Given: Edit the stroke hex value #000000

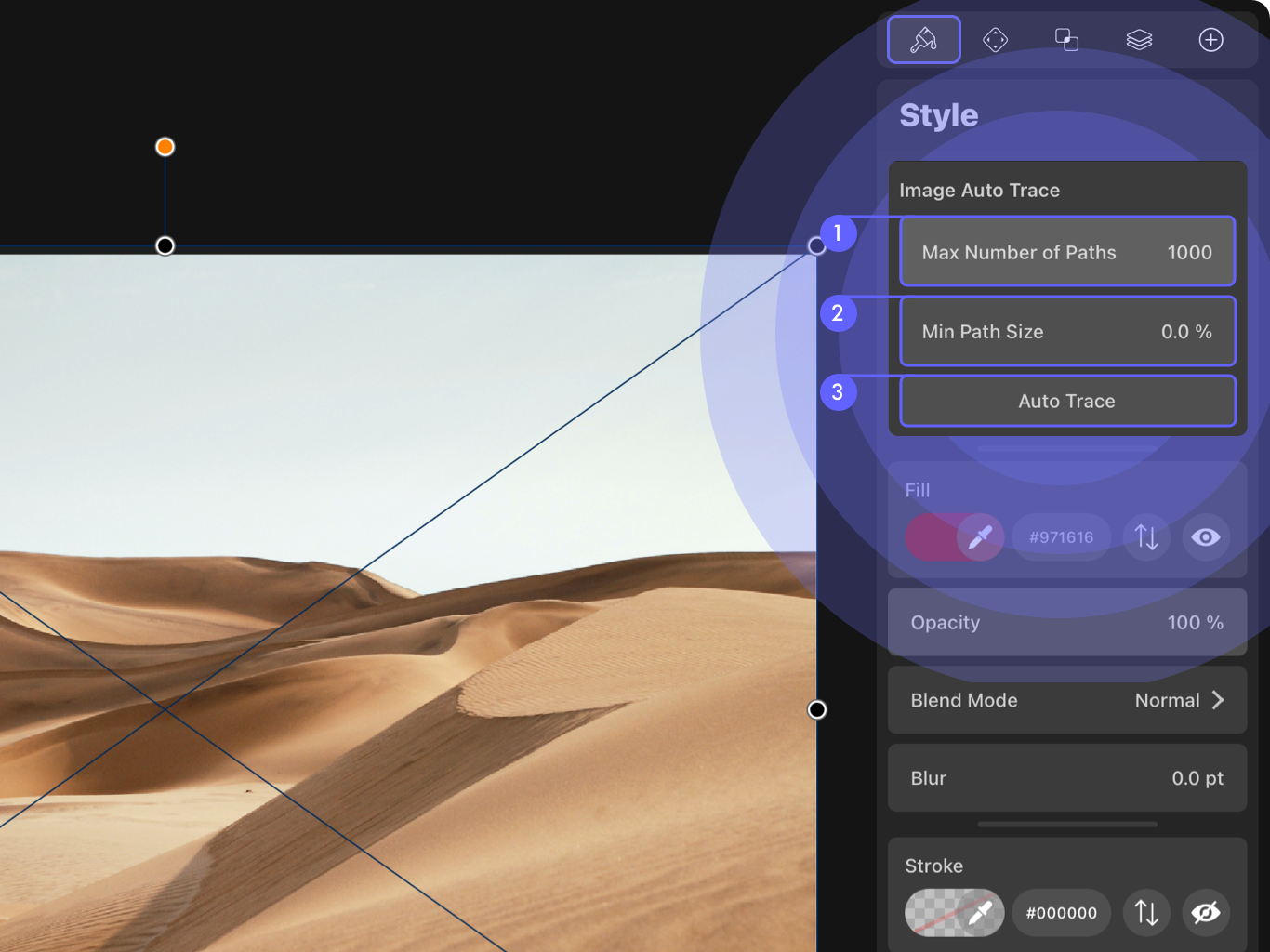Looking at the screenshot, I should click(x=1061, y=912).
